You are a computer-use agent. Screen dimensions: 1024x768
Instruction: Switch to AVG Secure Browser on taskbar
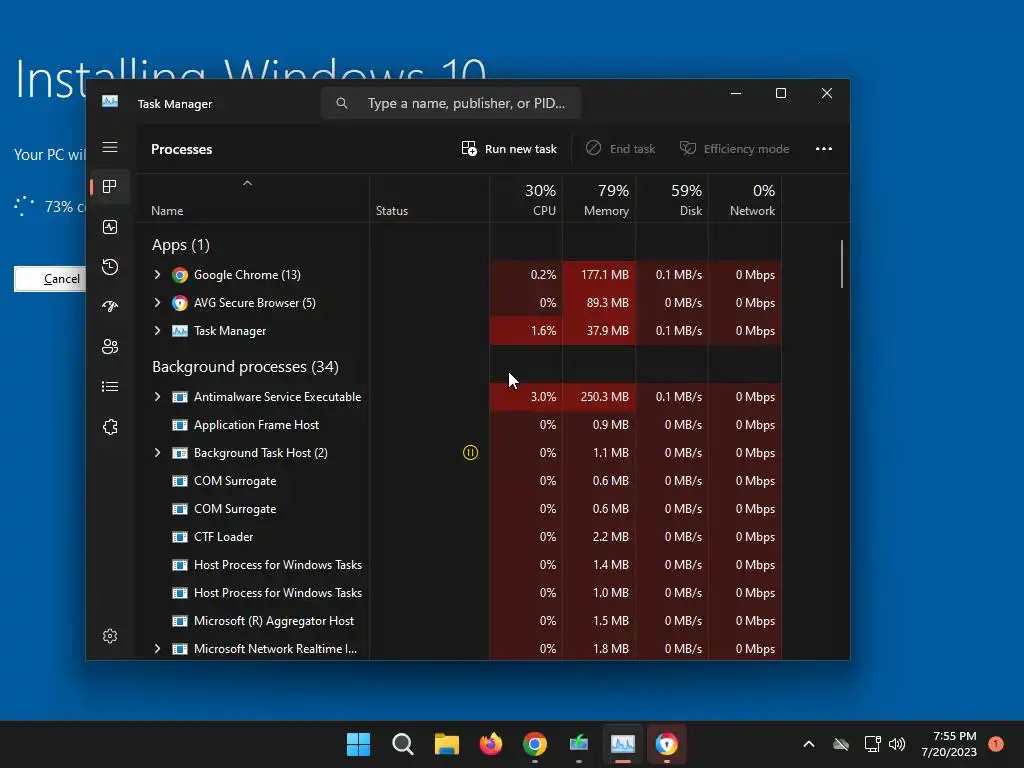tap(666, 744)
